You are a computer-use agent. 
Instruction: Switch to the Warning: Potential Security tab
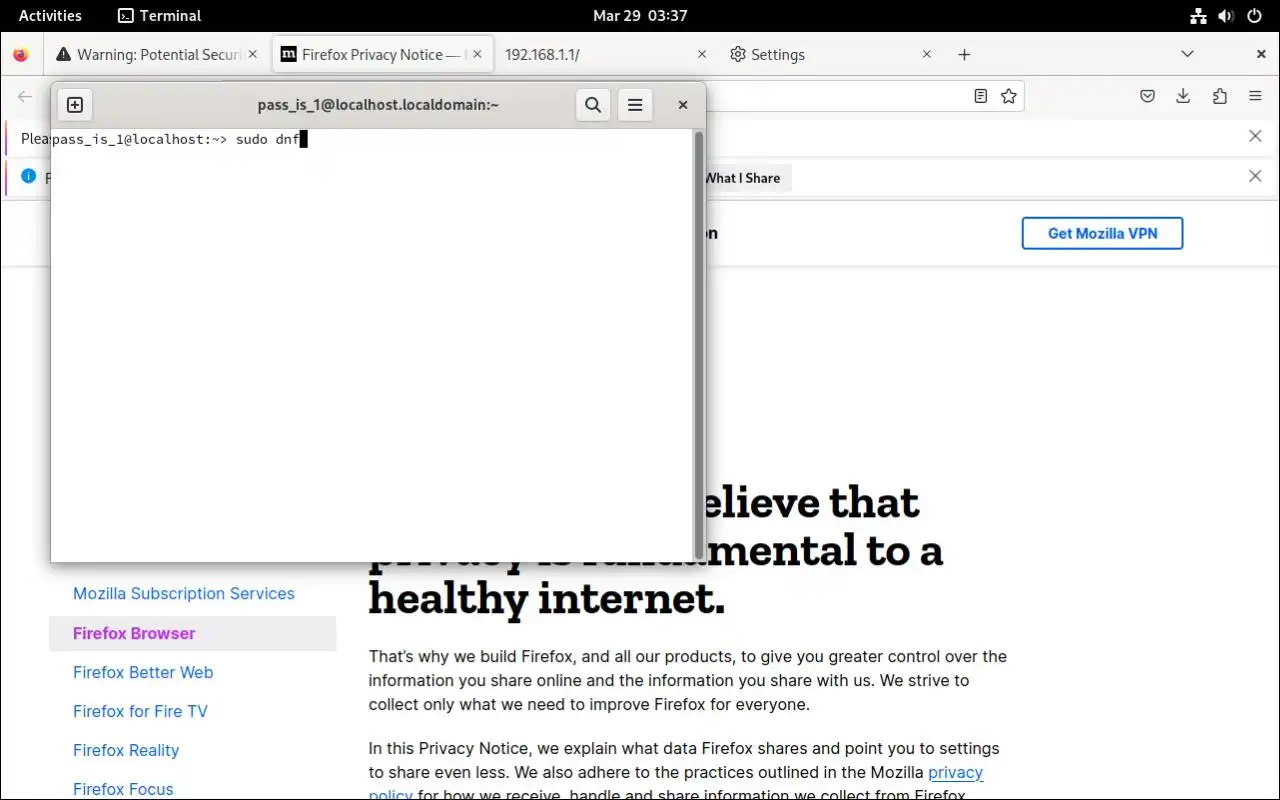[150, 55]
